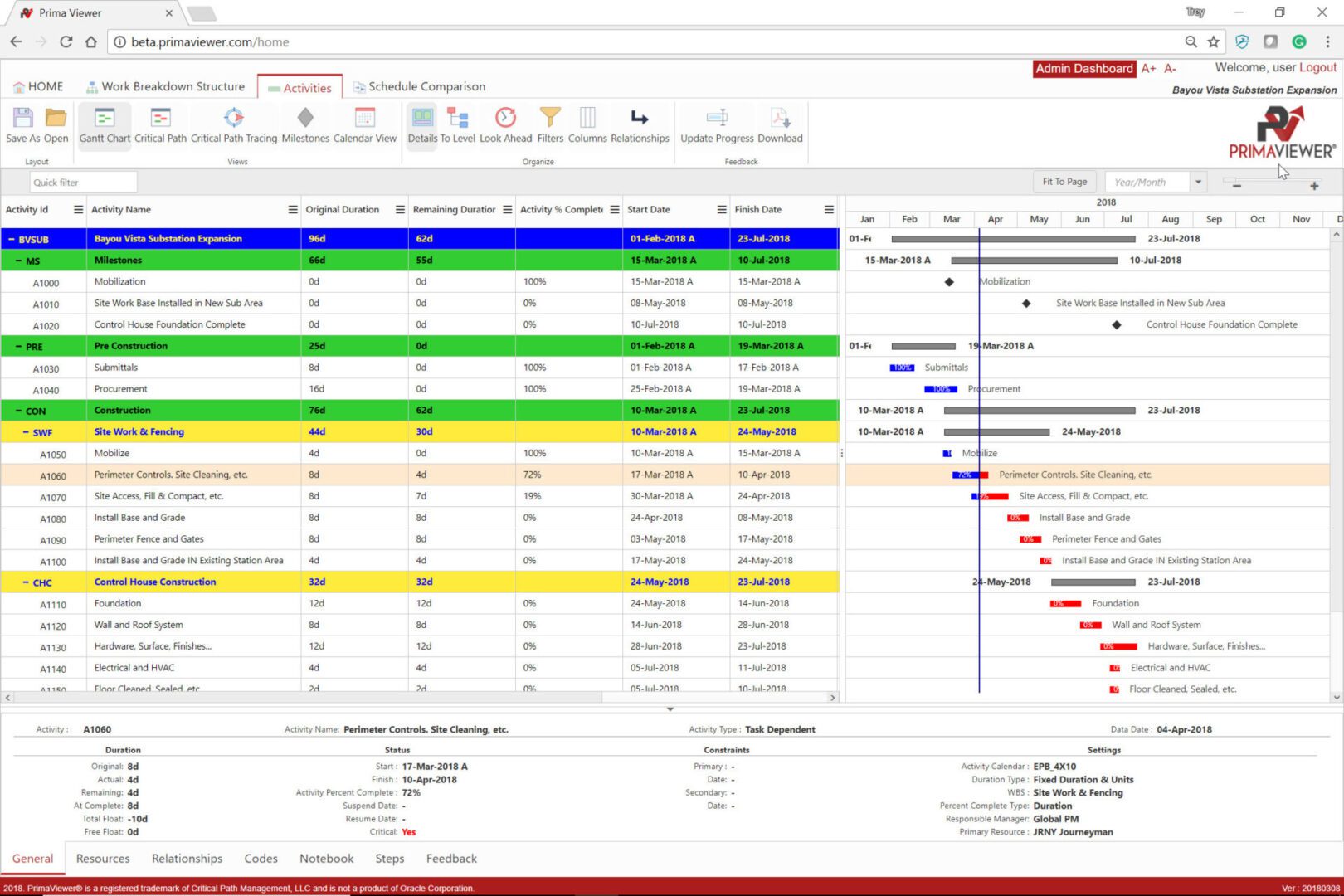This screenshot has height=896, width=1344.
Task: Open the Look Ahead tool
Action: (x=505, y=118)
